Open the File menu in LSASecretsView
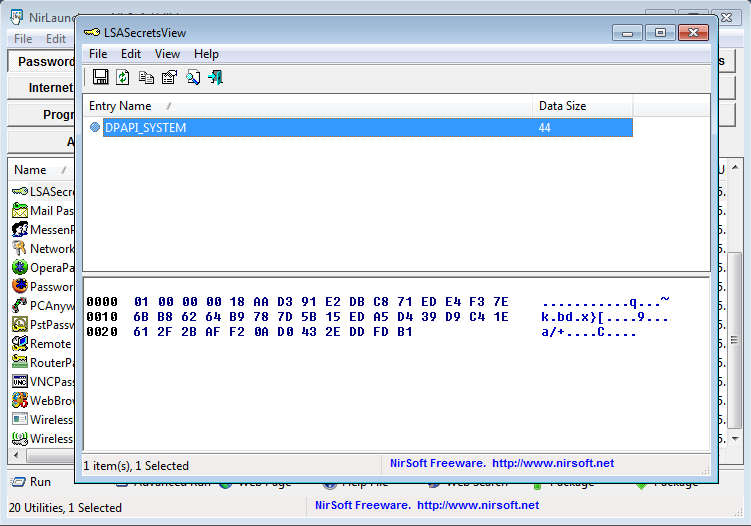 [x=98, y=54]
